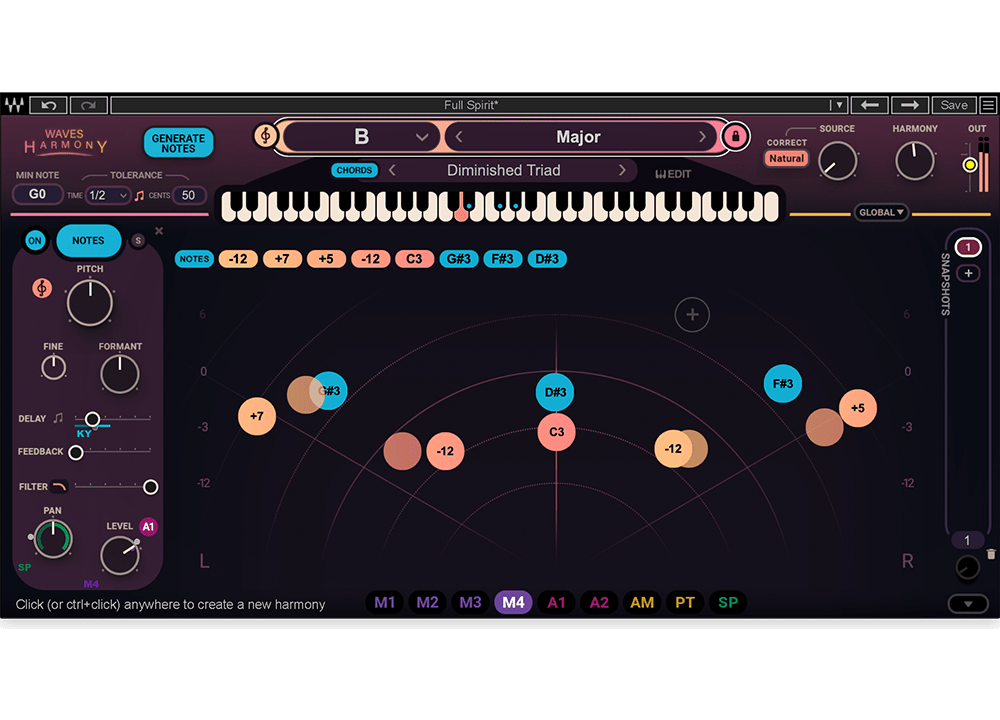Viewport: 1000px width, 720px height.
Task: Add a new snapshot with the plus button
Action: 968,273
